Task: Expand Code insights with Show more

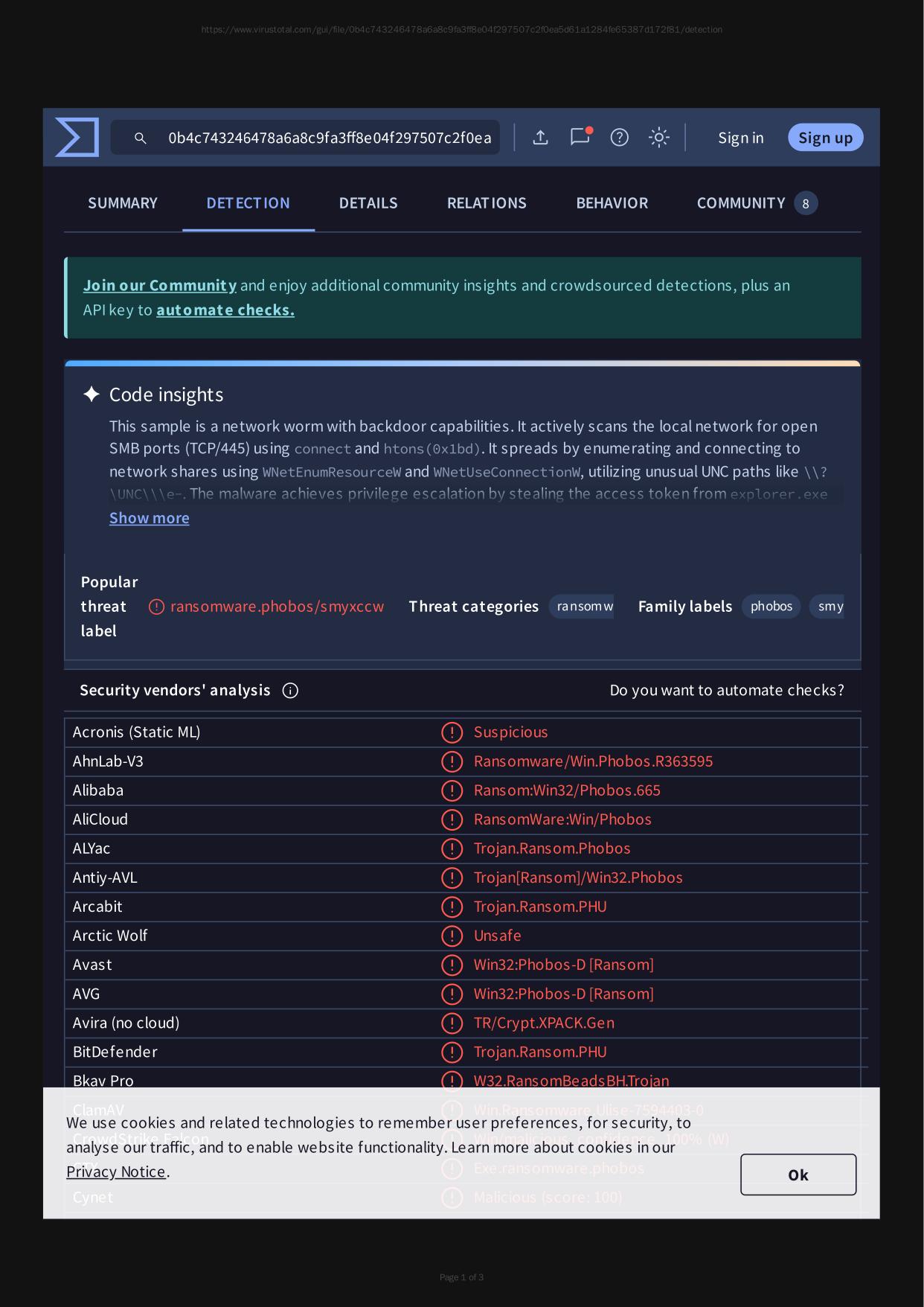Action: (149, 518)
